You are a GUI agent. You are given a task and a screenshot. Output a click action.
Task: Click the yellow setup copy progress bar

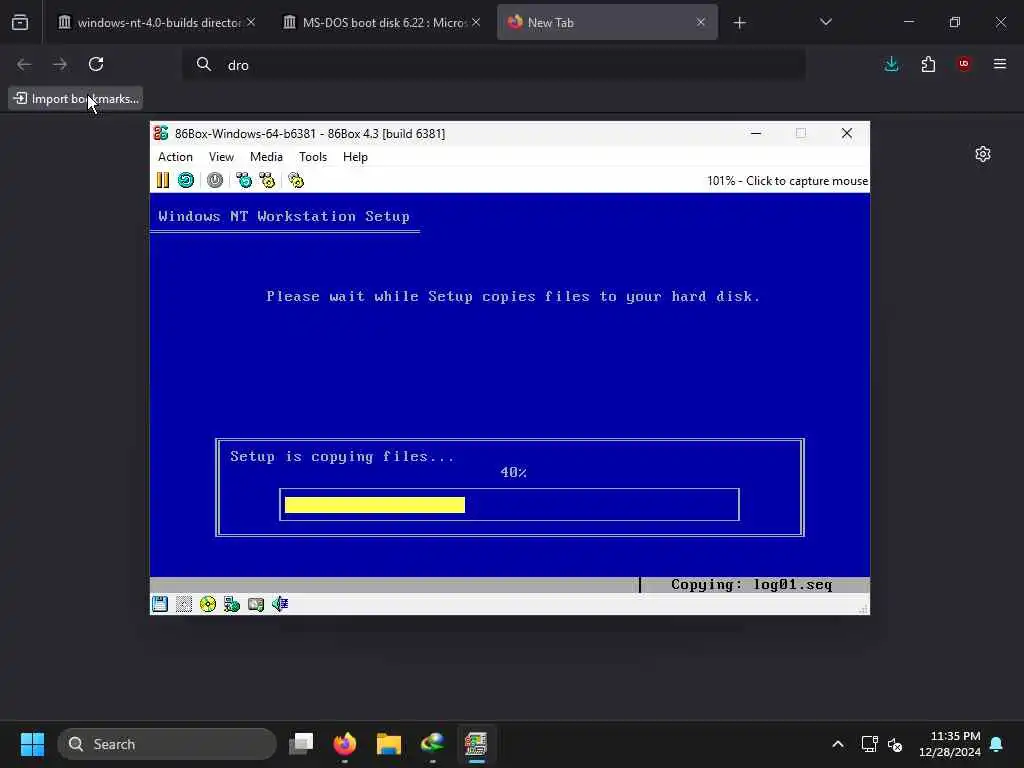375,505
